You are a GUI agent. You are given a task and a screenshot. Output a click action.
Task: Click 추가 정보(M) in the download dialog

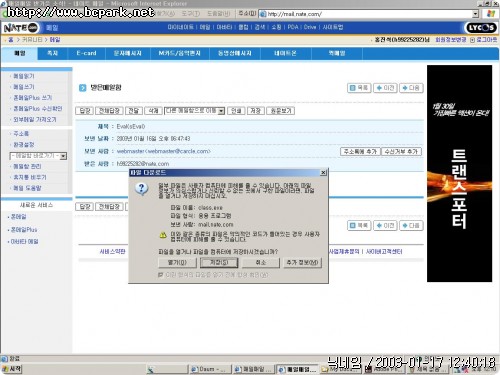(302, 263)
